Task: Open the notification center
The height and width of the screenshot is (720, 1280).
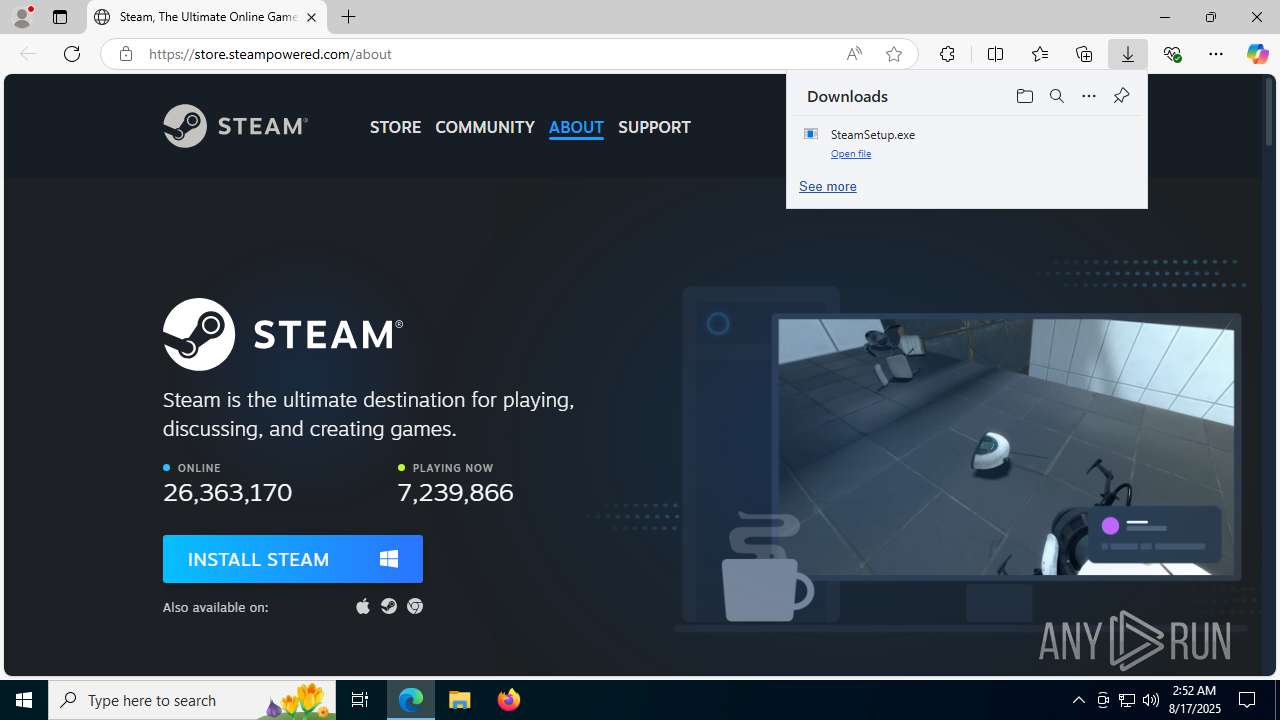Action: 1247,700
